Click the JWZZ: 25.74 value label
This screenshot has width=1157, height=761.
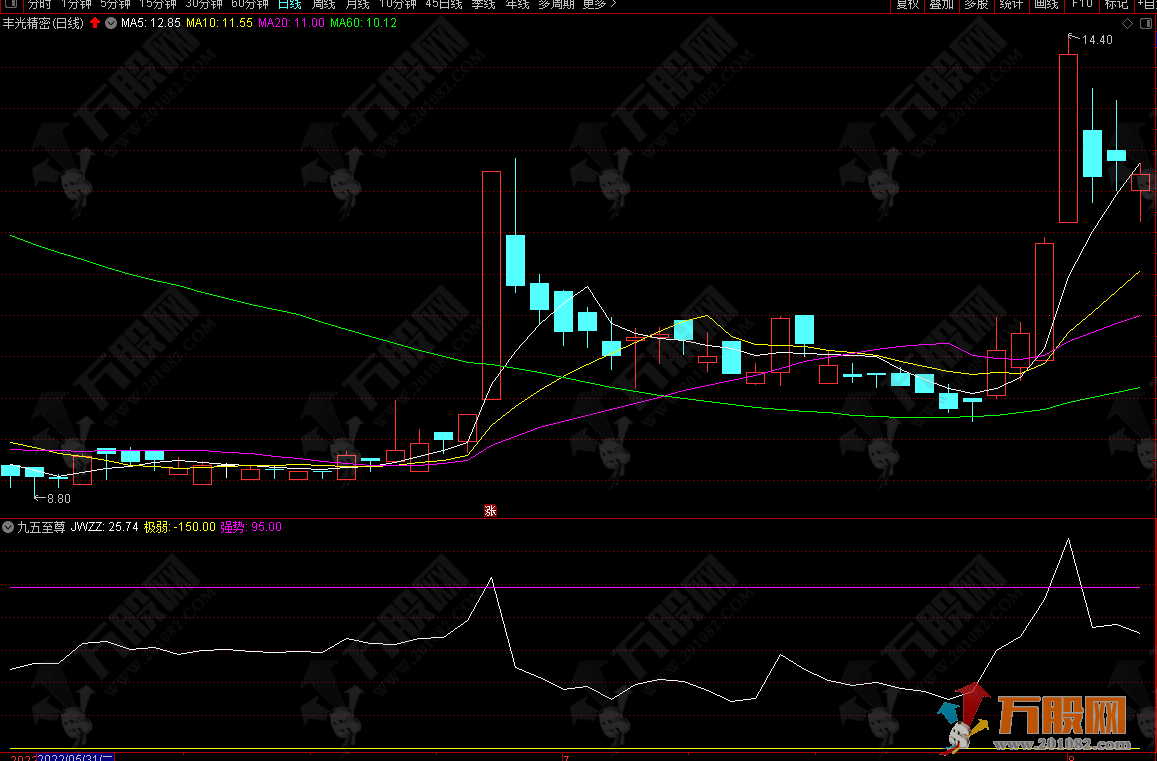click(105, 527)
